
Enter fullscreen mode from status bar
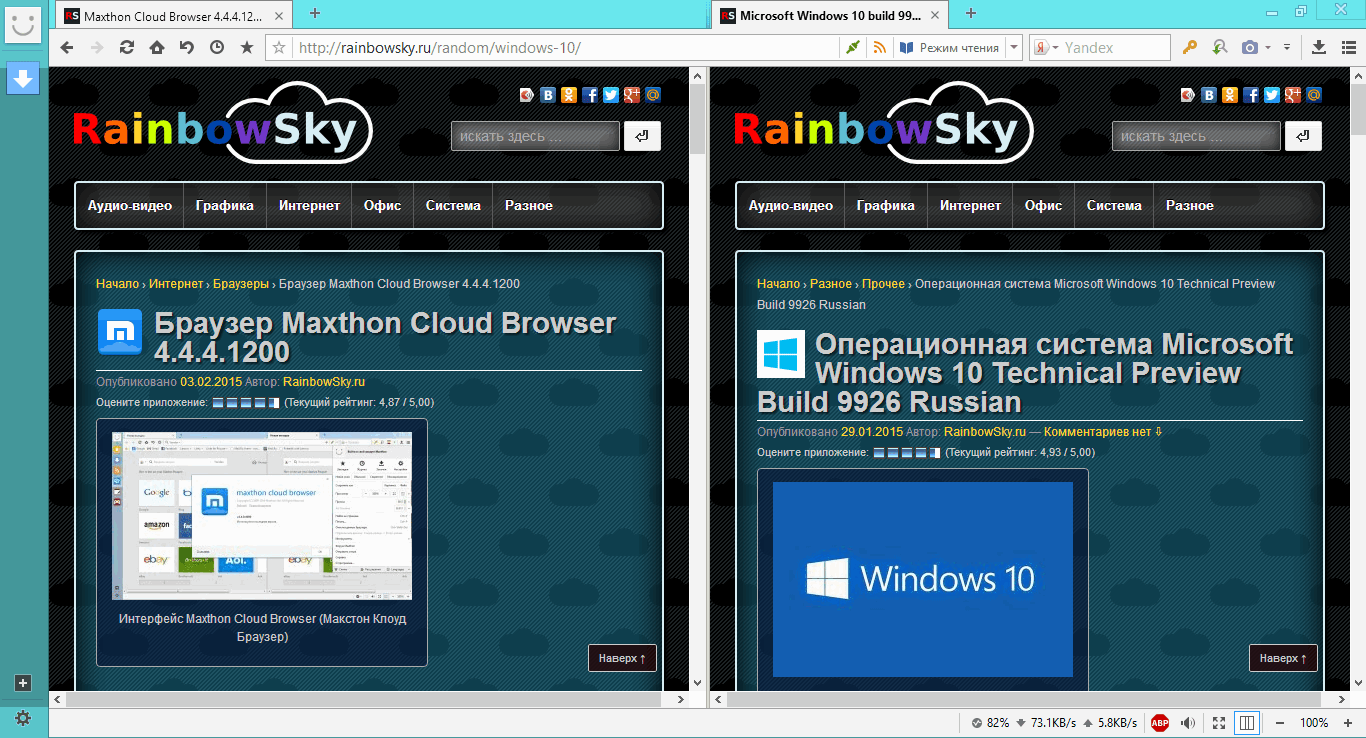(1219, 722)
